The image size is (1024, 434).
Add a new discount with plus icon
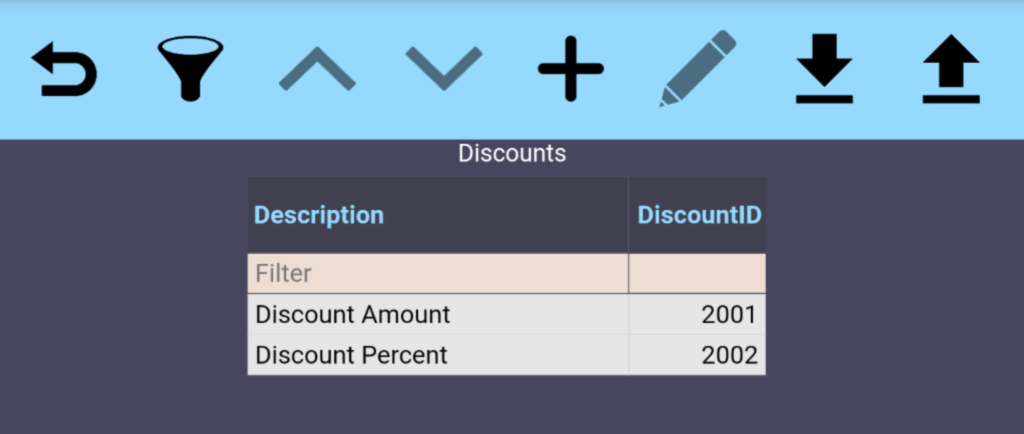click(x=570, y=69)
